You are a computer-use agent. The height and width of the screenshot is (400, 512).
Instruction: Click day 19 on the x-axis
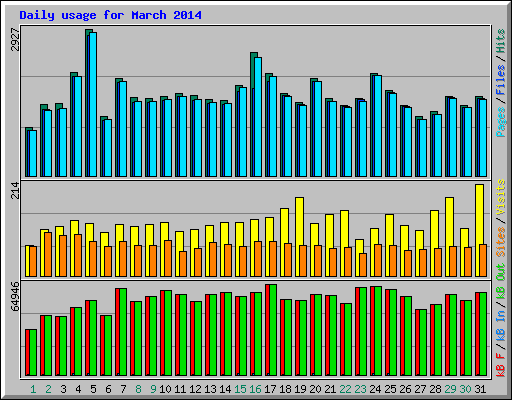click(x=300, y=389)
